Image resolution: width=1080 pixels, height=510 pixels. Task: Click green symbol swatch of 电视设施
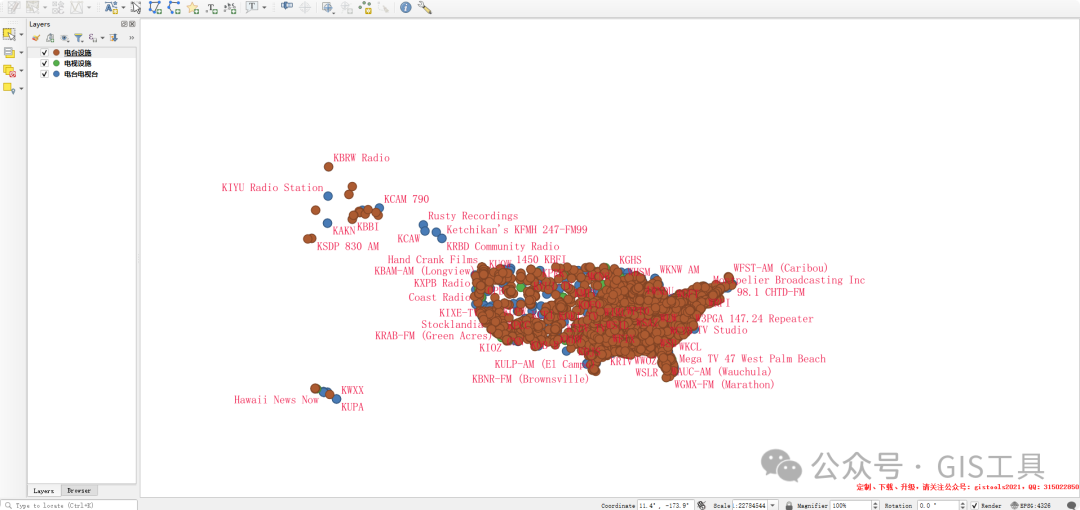[56, 63]
